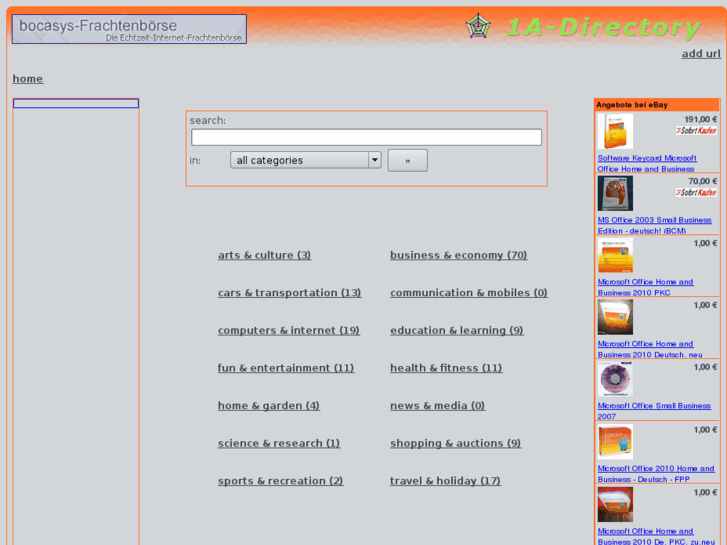This screenshot has width=727, height=545.
Task: Open Business 2010 De. PKC, zu.neu link
Action: pos(656,536)
